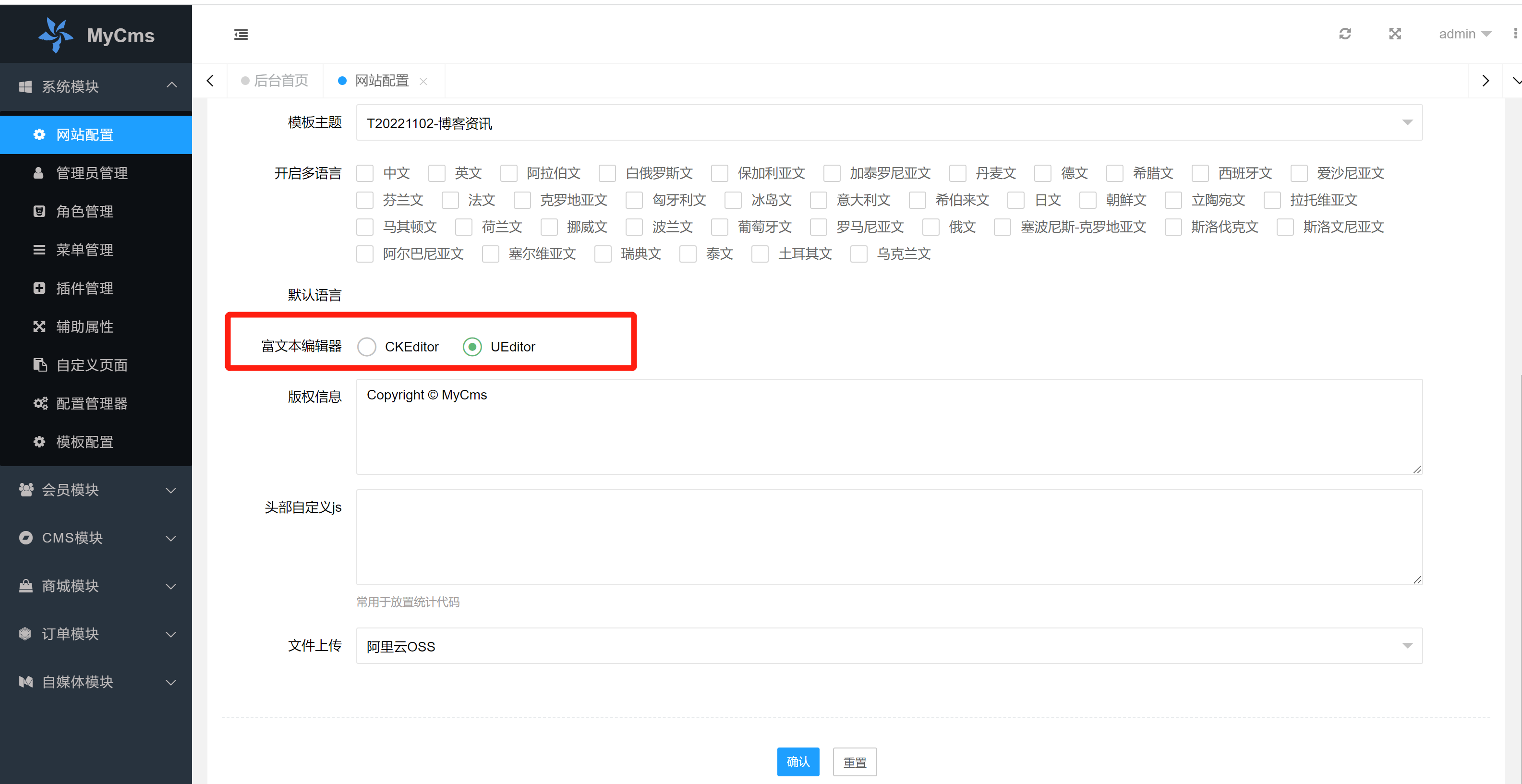Enable the 中文 language checkbox
1522x784 pixels.
(364, 172)
